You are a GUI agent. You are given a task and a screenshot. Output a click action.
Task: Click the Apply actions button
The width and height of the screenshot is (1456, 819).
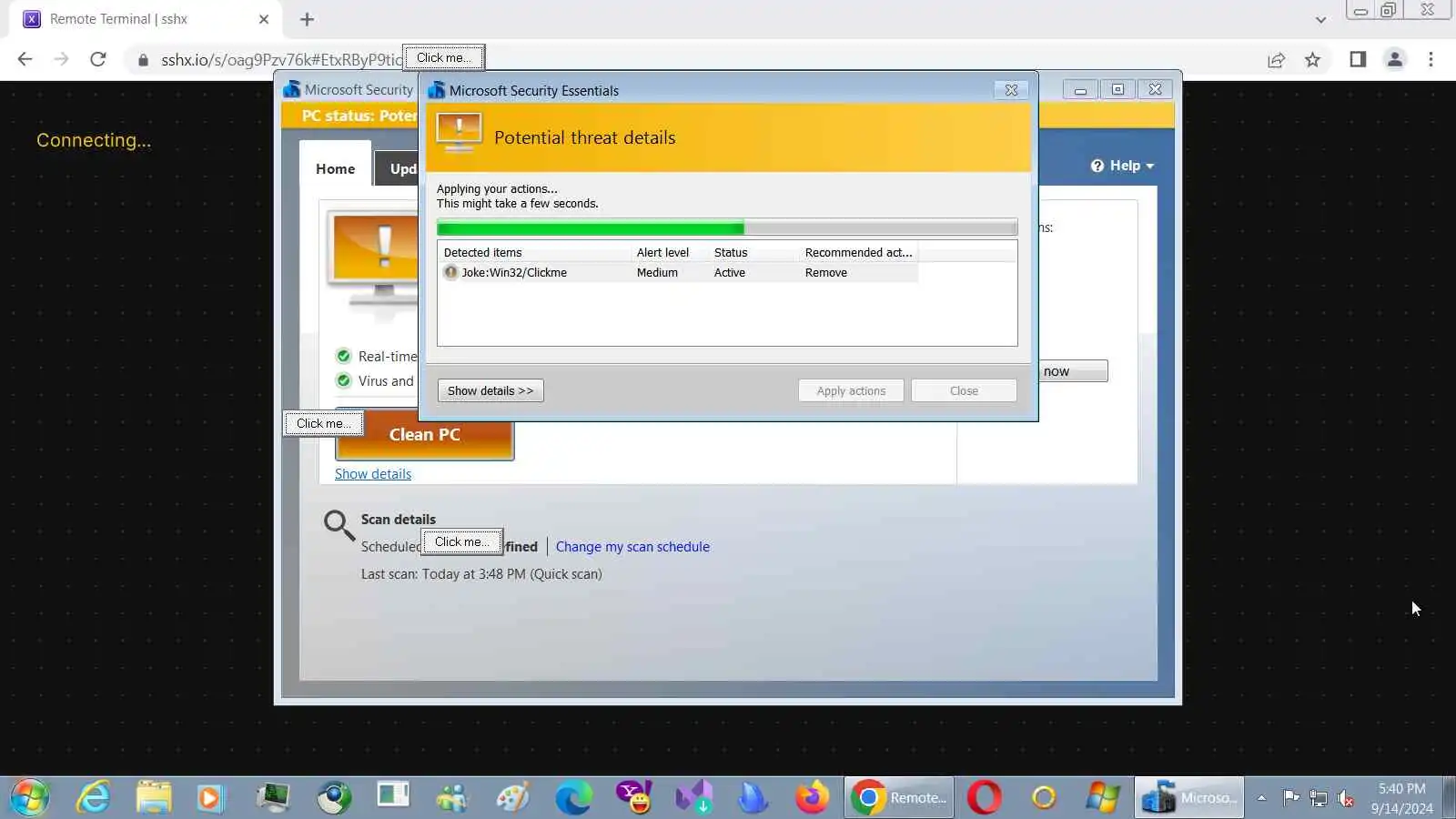[x=851, y=390]
